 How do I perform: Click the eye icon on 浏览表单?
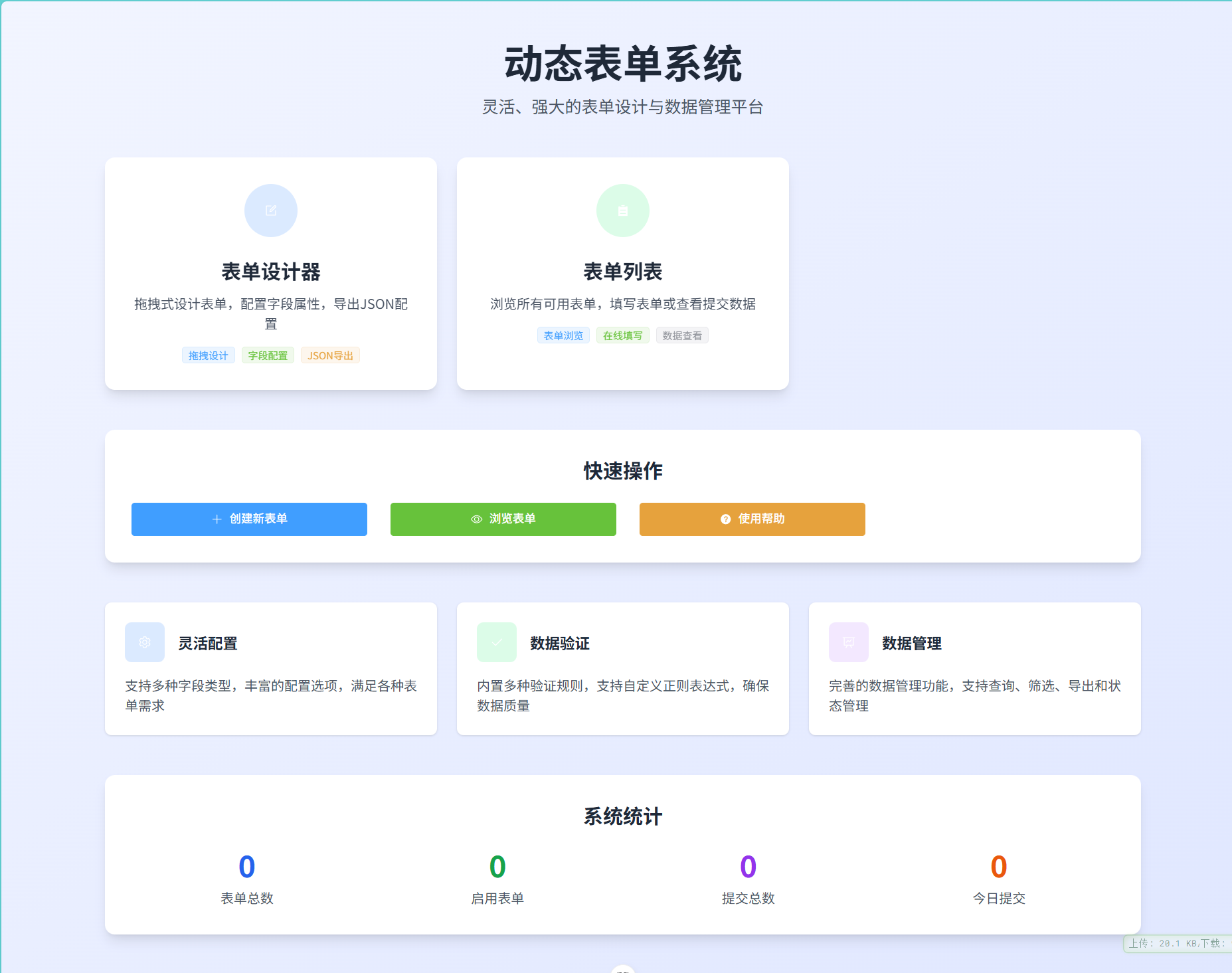(x=476, y=519)
